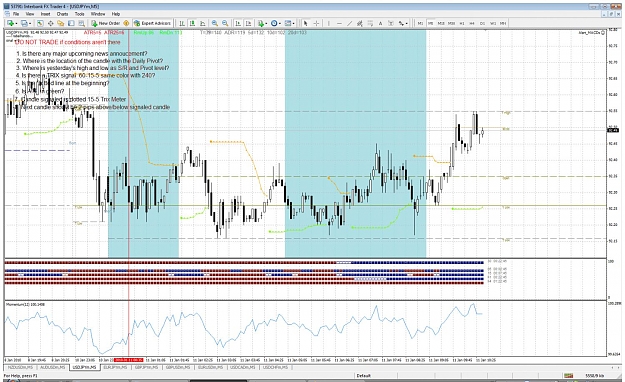Switch chart to M5 timeframe
This screenshot has width=625, height=382.
[x=430, y=23]
